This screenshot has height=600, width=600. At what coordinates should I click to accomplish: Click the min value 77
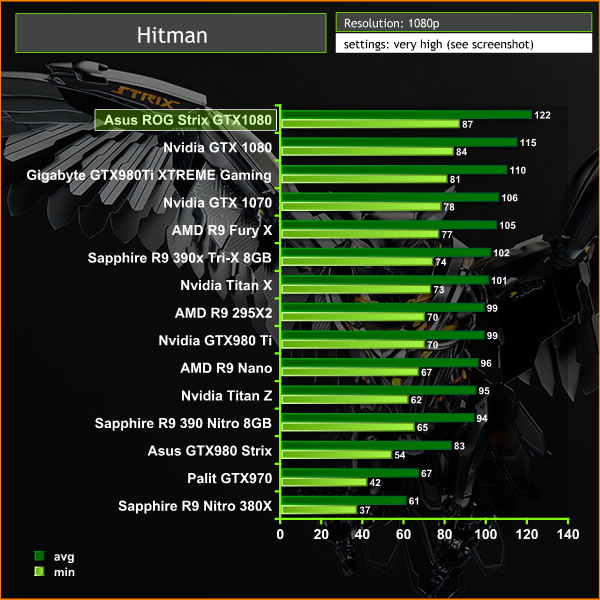(x=447, y=235)
